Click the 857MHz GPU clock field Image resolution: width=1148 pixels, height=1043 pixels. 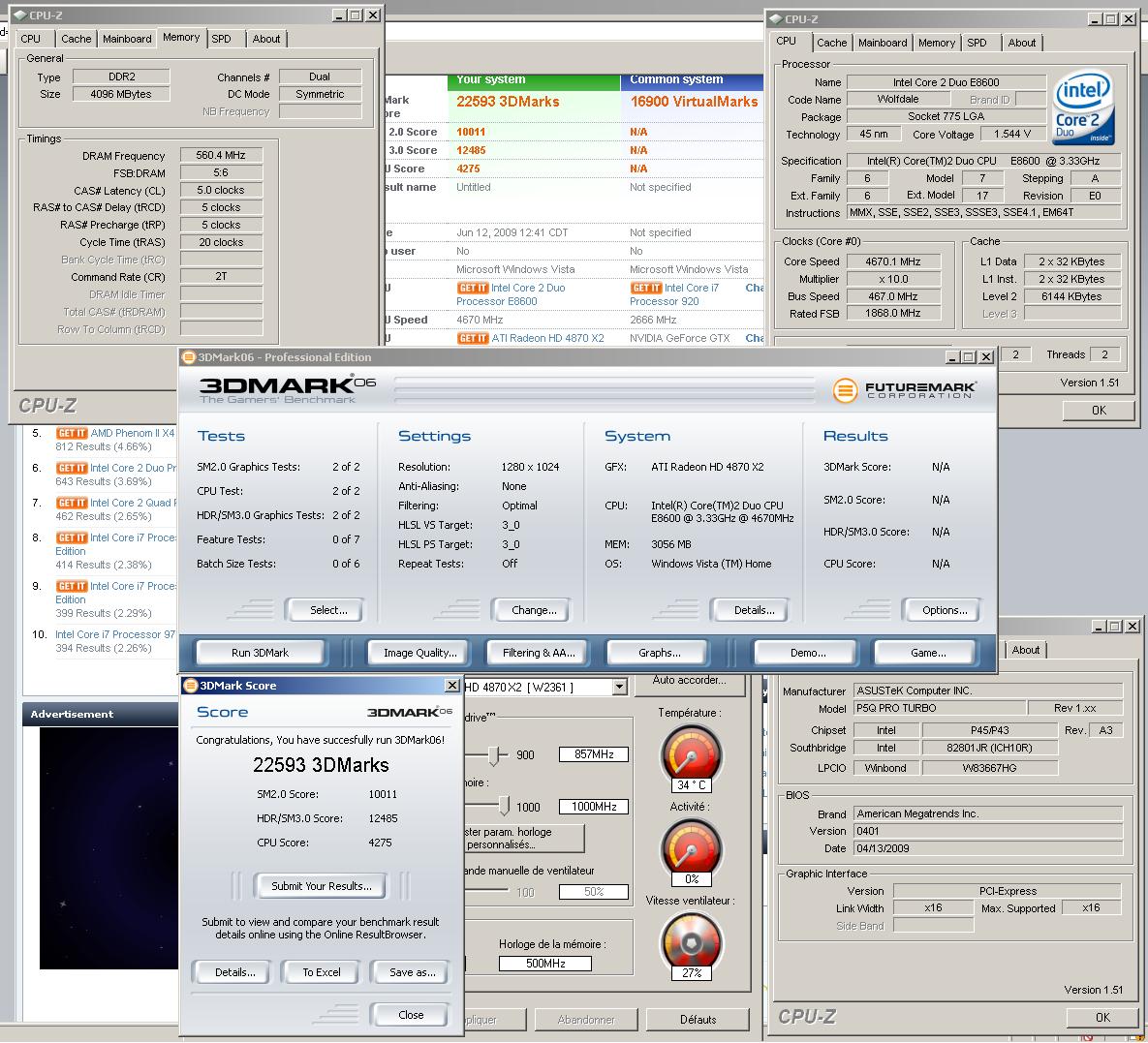tap(594, 753)
